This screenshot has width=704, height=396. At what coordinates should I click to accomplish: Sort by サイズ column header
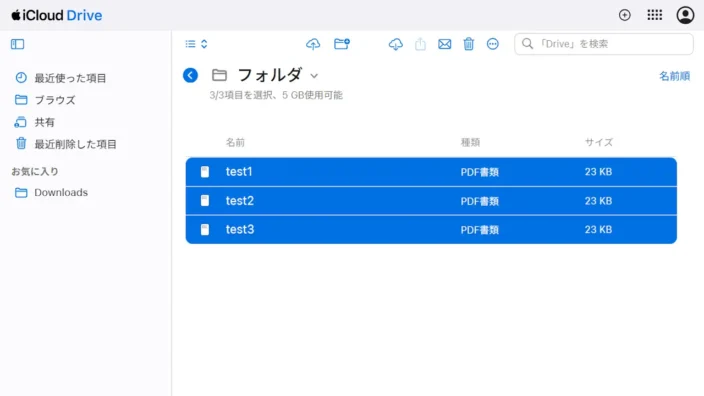pyautogui.click(x=598, y=142)
